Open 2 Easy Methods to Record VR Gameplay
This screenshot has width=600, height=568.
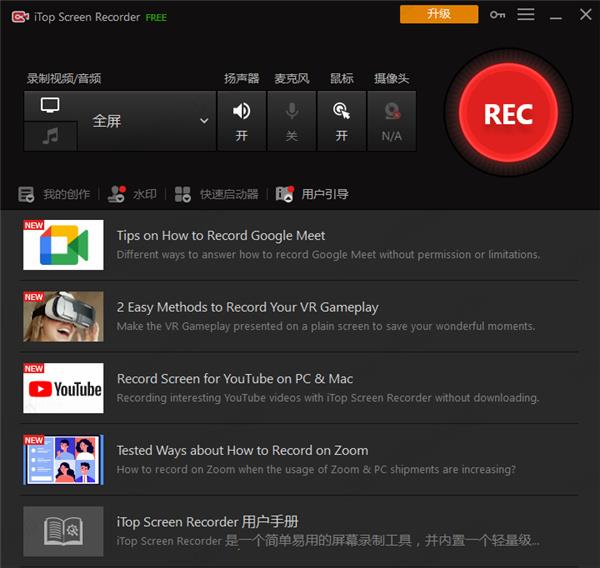coord(248,307)
